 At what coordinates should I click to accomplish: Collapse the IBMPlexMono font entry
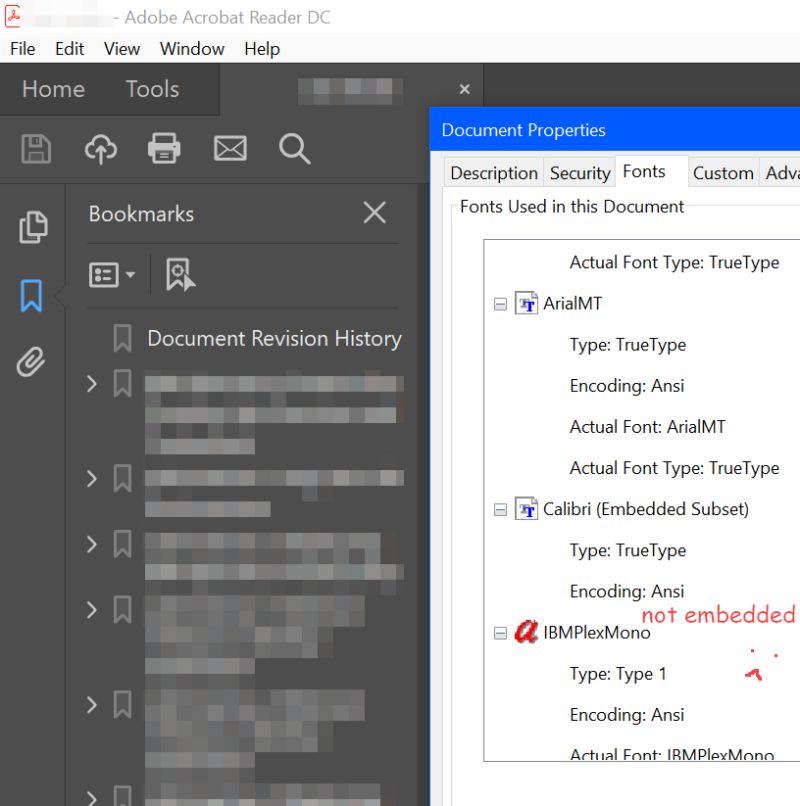[x=499, y=632]
